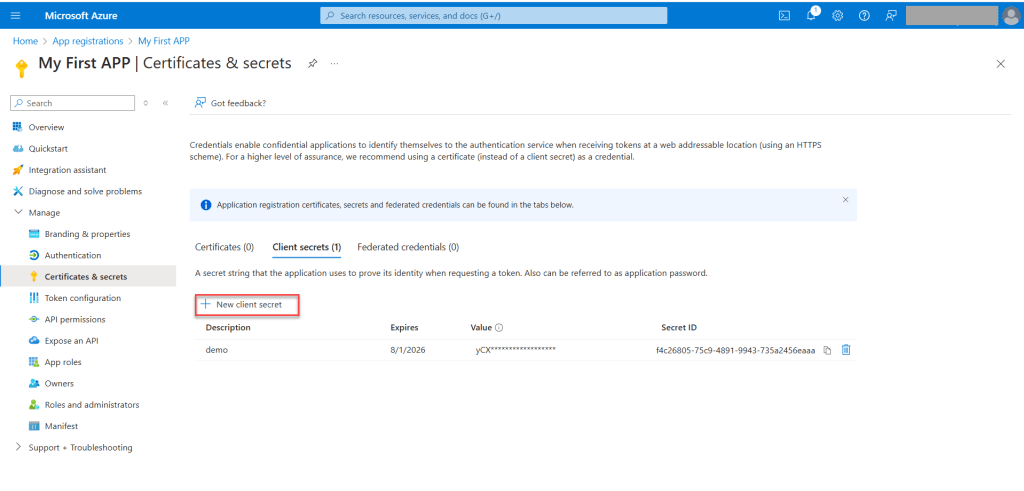The width and height of the screenshot is (1024, 491).
Task: Open the notifications bell icon
Action: click(x=812, y=15)
